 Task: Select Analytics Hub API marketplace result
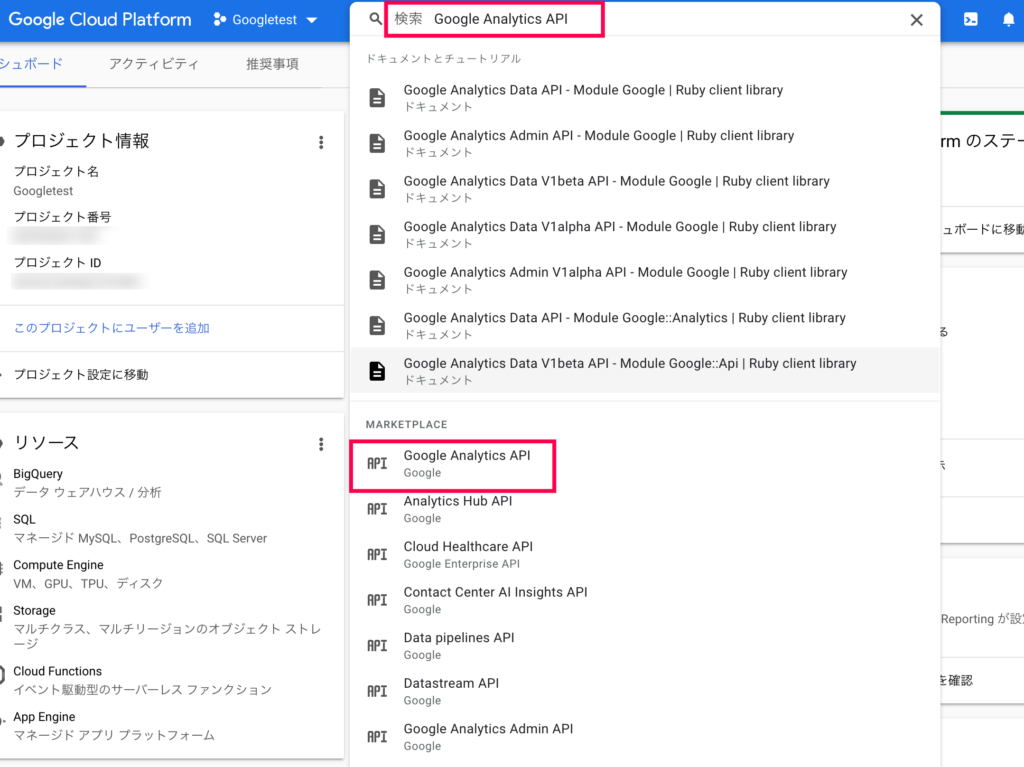(x=645, y=509)
